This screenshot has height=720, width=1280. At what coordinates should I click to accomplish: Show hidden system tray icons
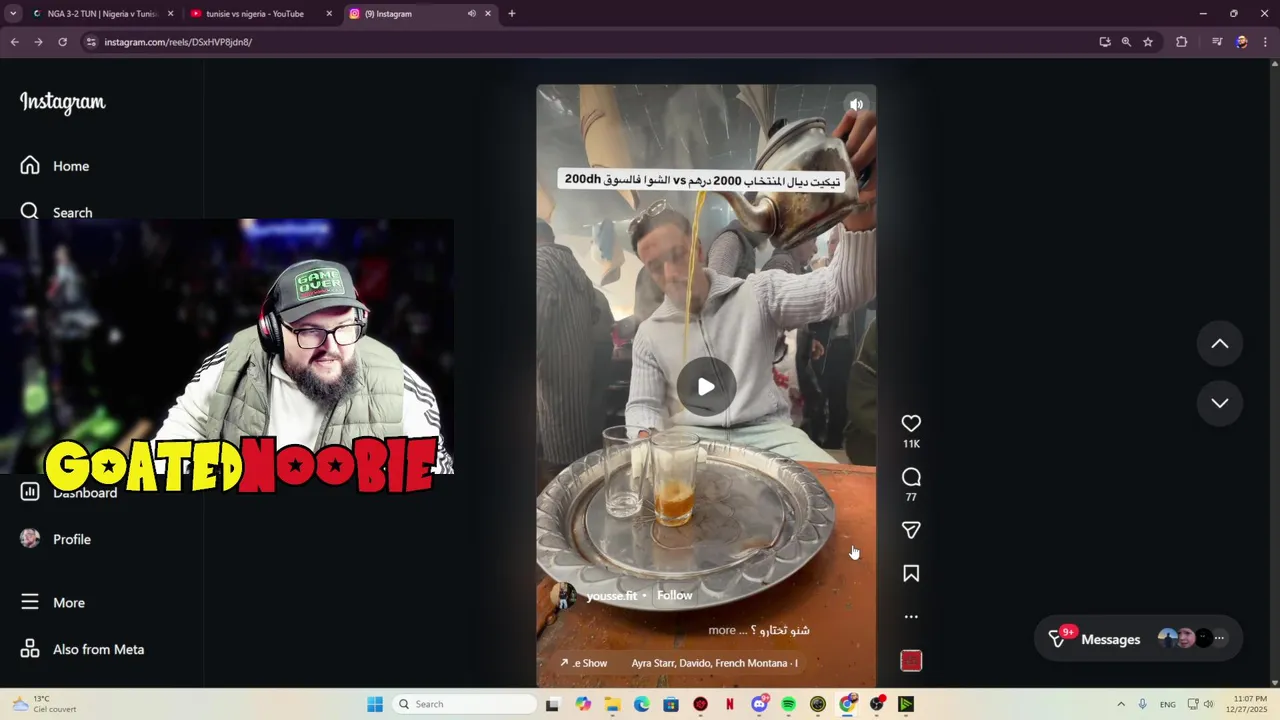click(1121, 704)
